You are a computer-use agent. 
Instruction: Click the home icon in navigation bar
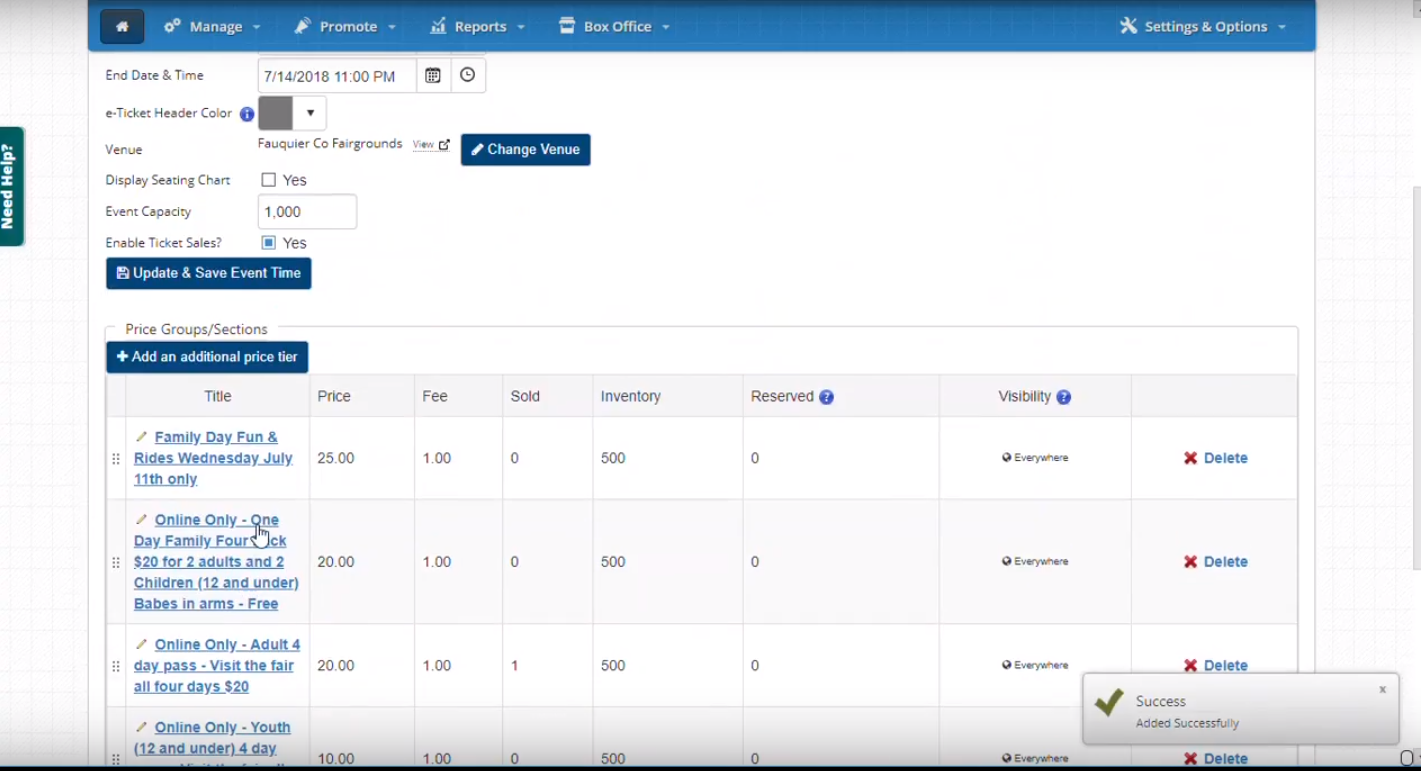[x=122, y=27]
